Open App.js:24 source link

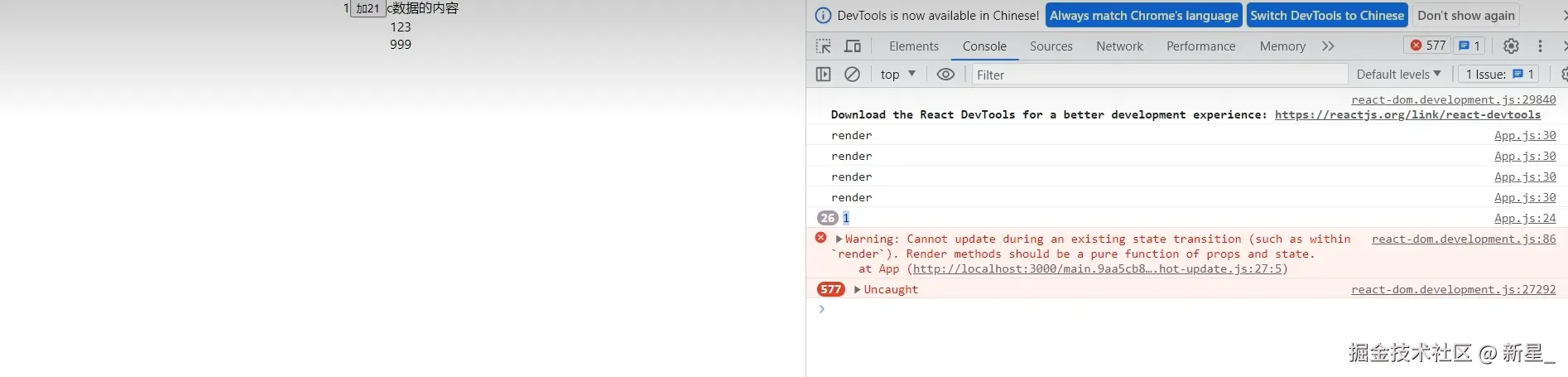(1525, 218)
